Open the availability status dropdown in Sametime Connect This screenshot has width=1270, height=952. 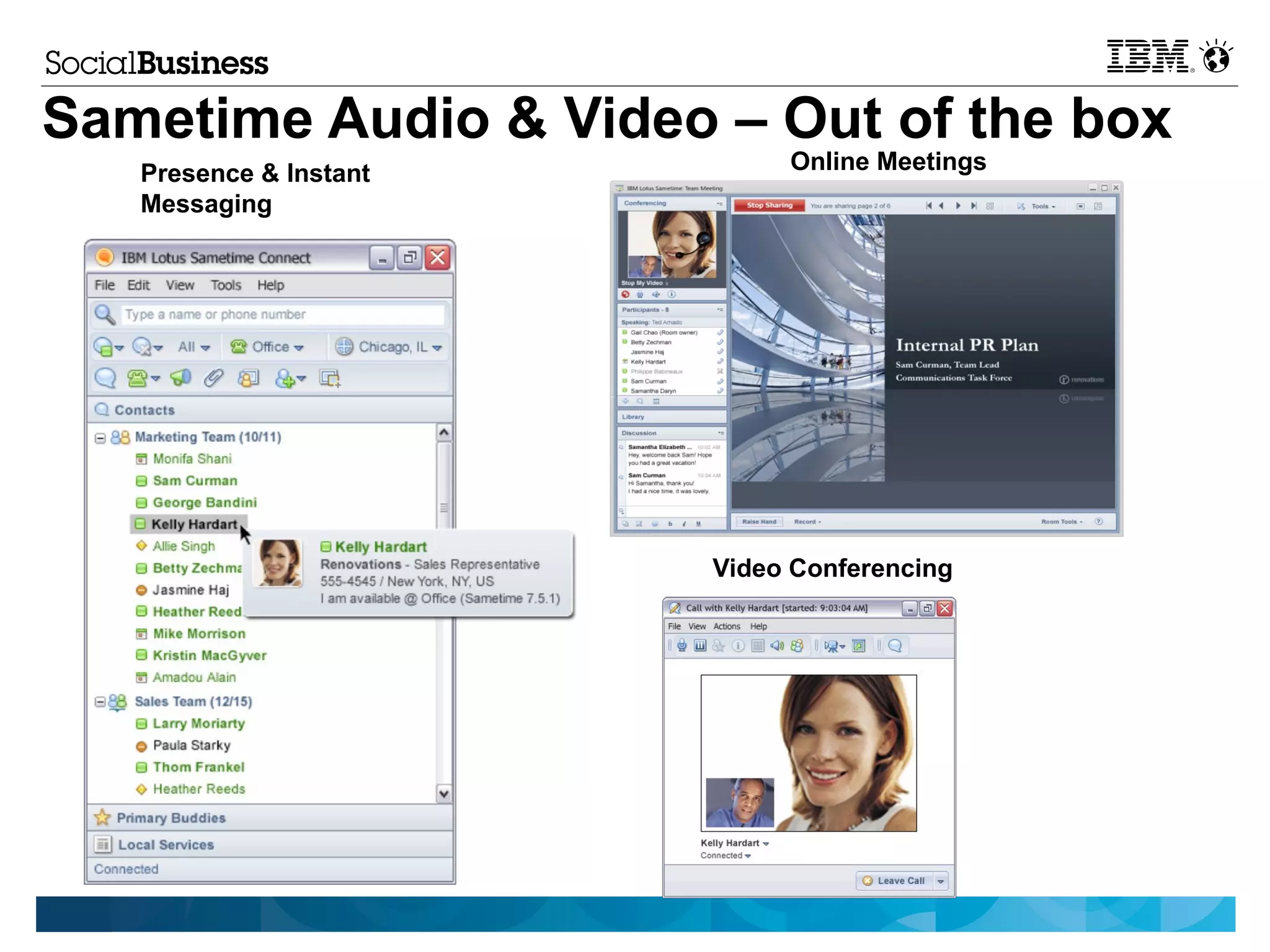(x=108, y=347)
